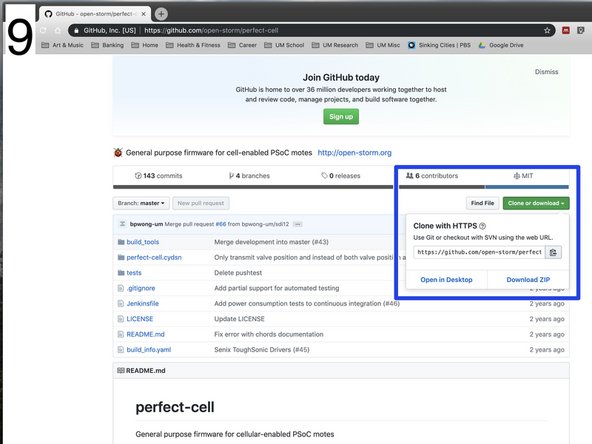
Task: Open pull request #66 link
Action: [x=220, y=224]
